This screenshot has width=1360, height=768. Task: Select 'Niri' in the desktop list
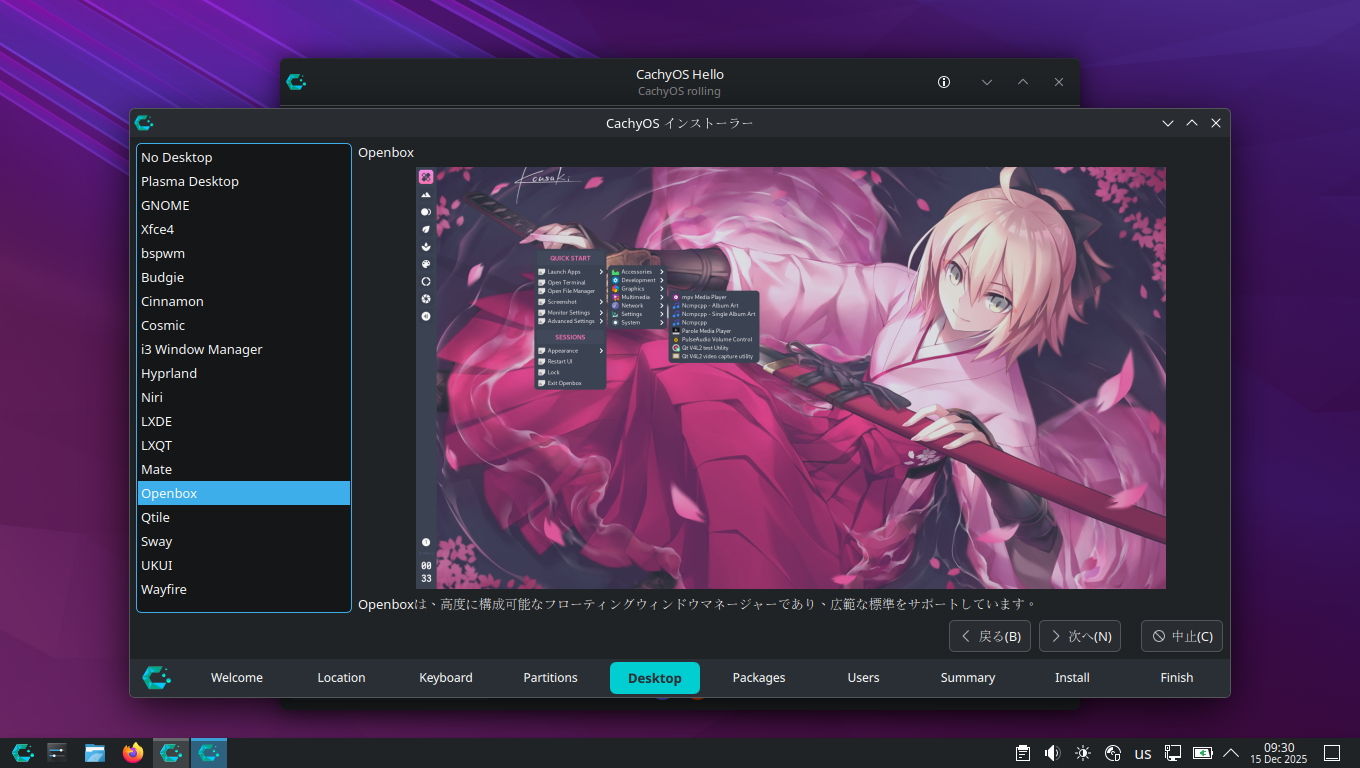click(x=244, y=397)
